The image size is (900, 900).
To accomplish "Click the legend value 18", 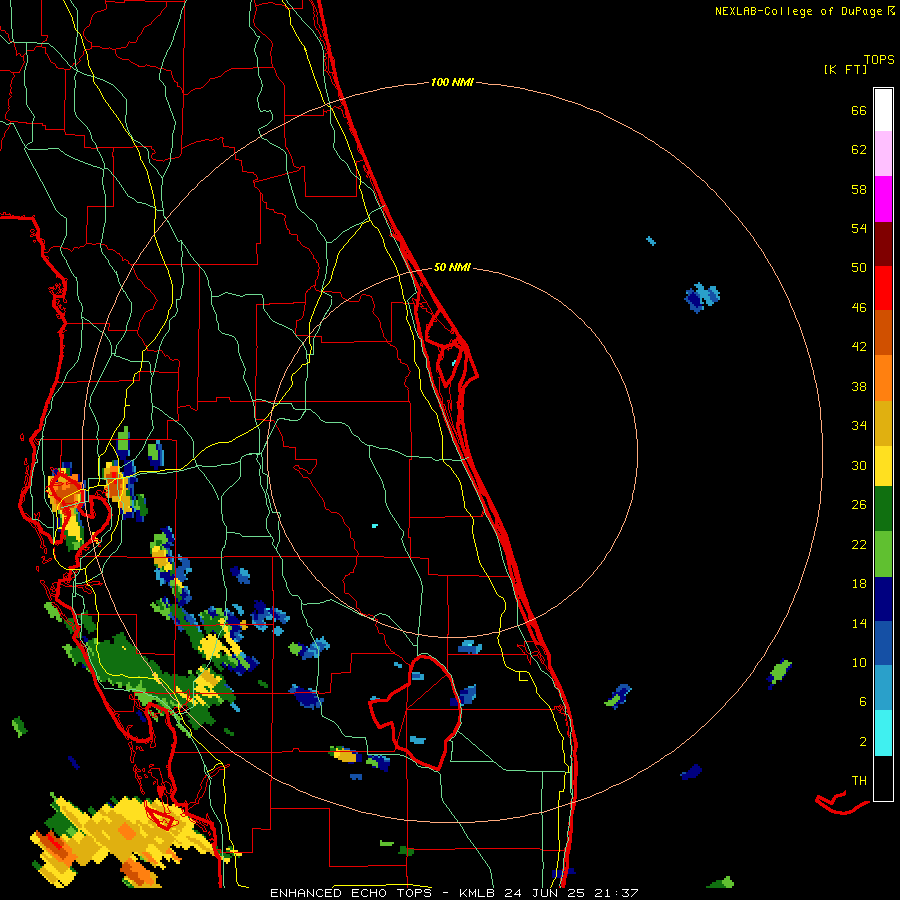I will point(859,584).
